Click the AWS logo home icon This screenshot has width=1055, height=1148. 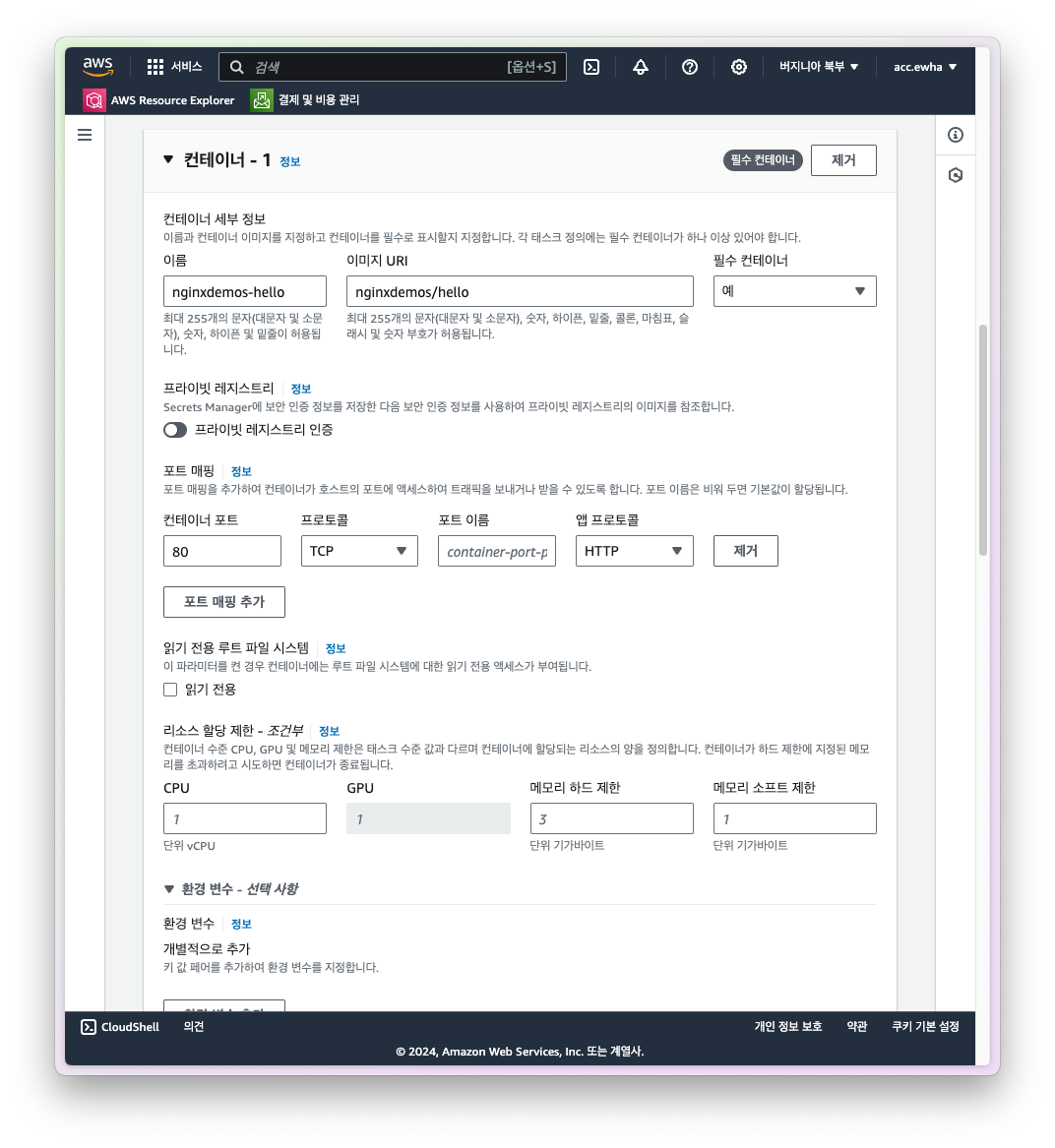click(x=97, y=67)
